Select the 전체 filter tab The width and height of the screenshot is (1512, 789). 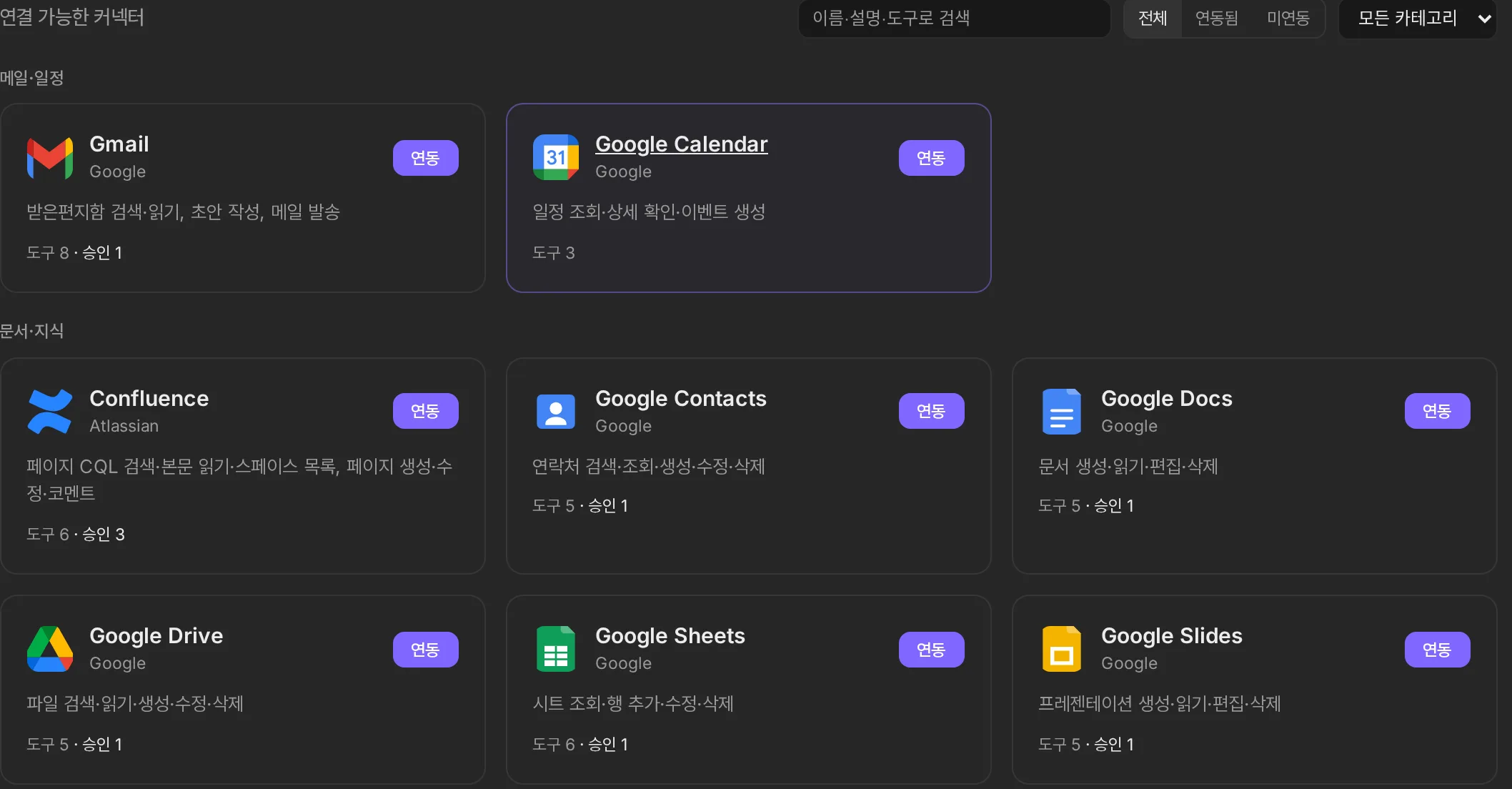point(1153,18)
